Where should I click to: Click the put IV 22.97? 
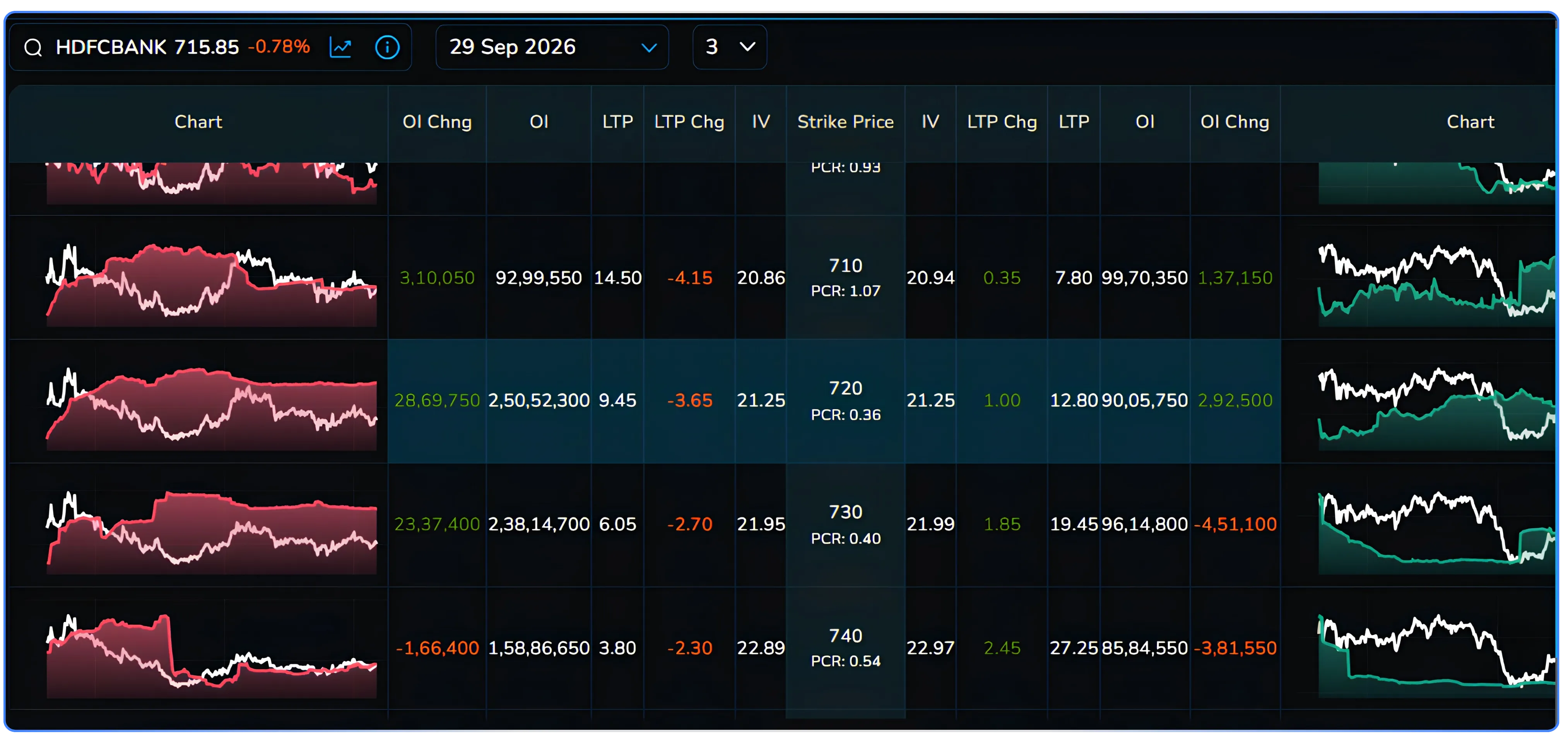[931, 649]
